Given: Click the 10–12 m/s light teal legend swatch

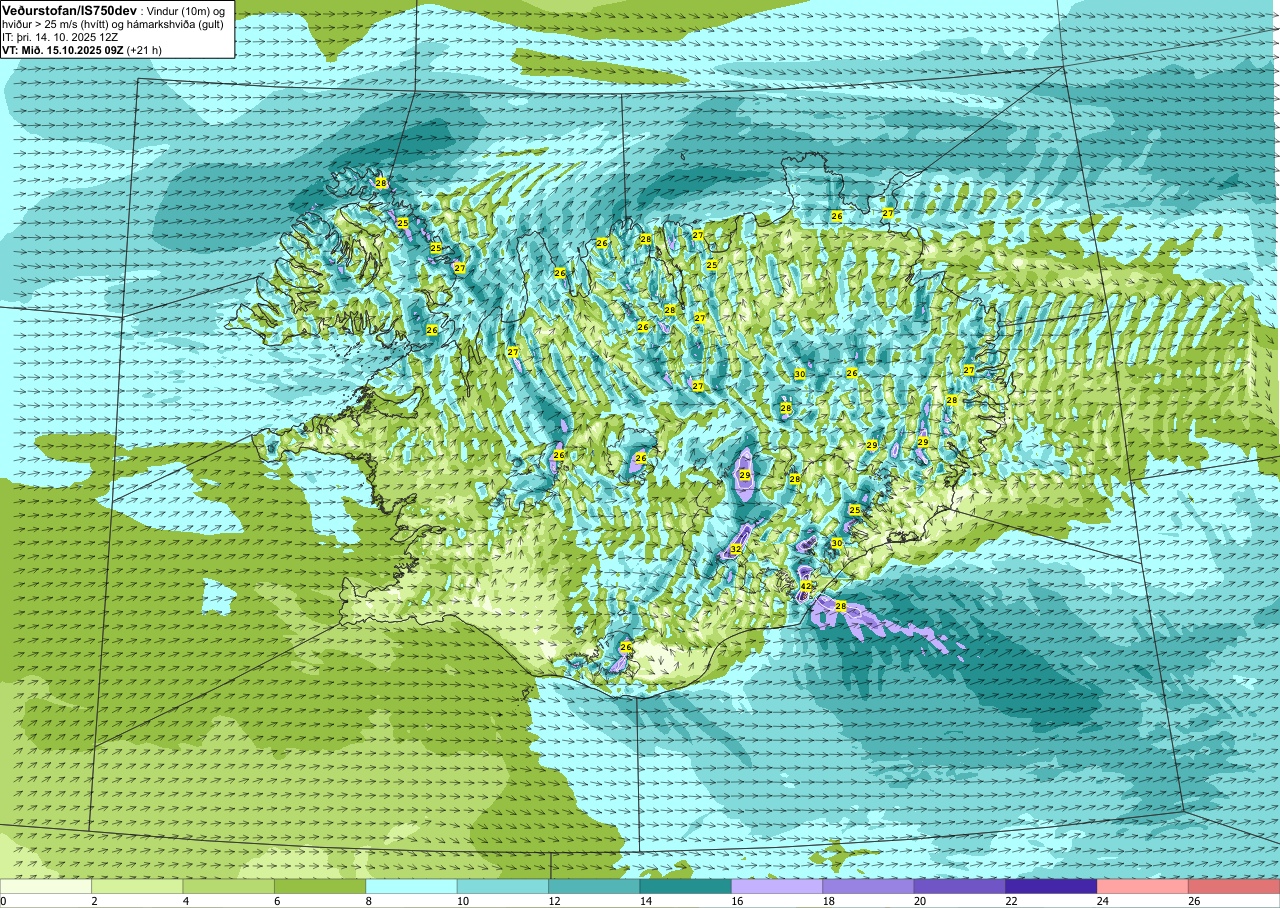Looking at the screenshot, I should pyautogui.click(x=503, y=887).
